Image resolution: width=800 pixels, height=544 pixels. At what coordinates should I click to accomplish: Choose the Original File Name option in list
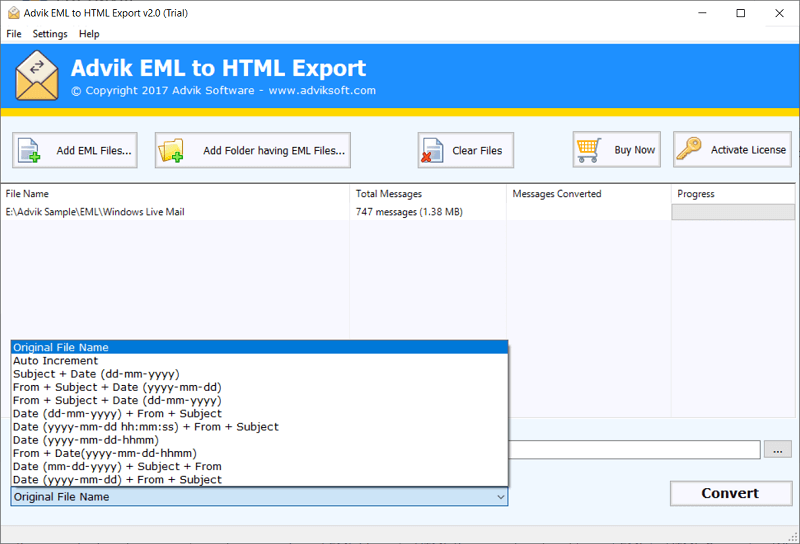tap(259, 348)
